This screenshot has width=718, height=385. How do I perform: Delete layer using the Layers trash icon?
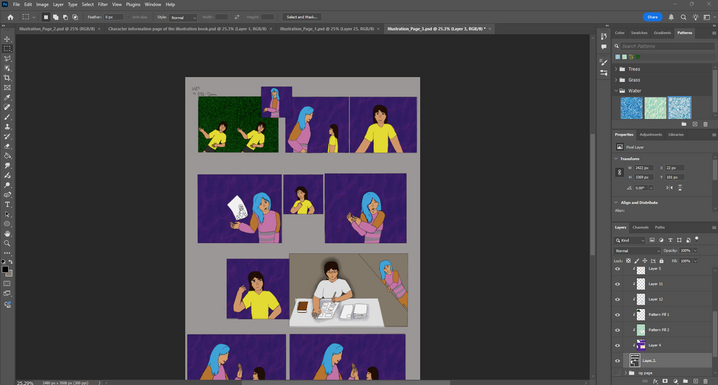706,381
